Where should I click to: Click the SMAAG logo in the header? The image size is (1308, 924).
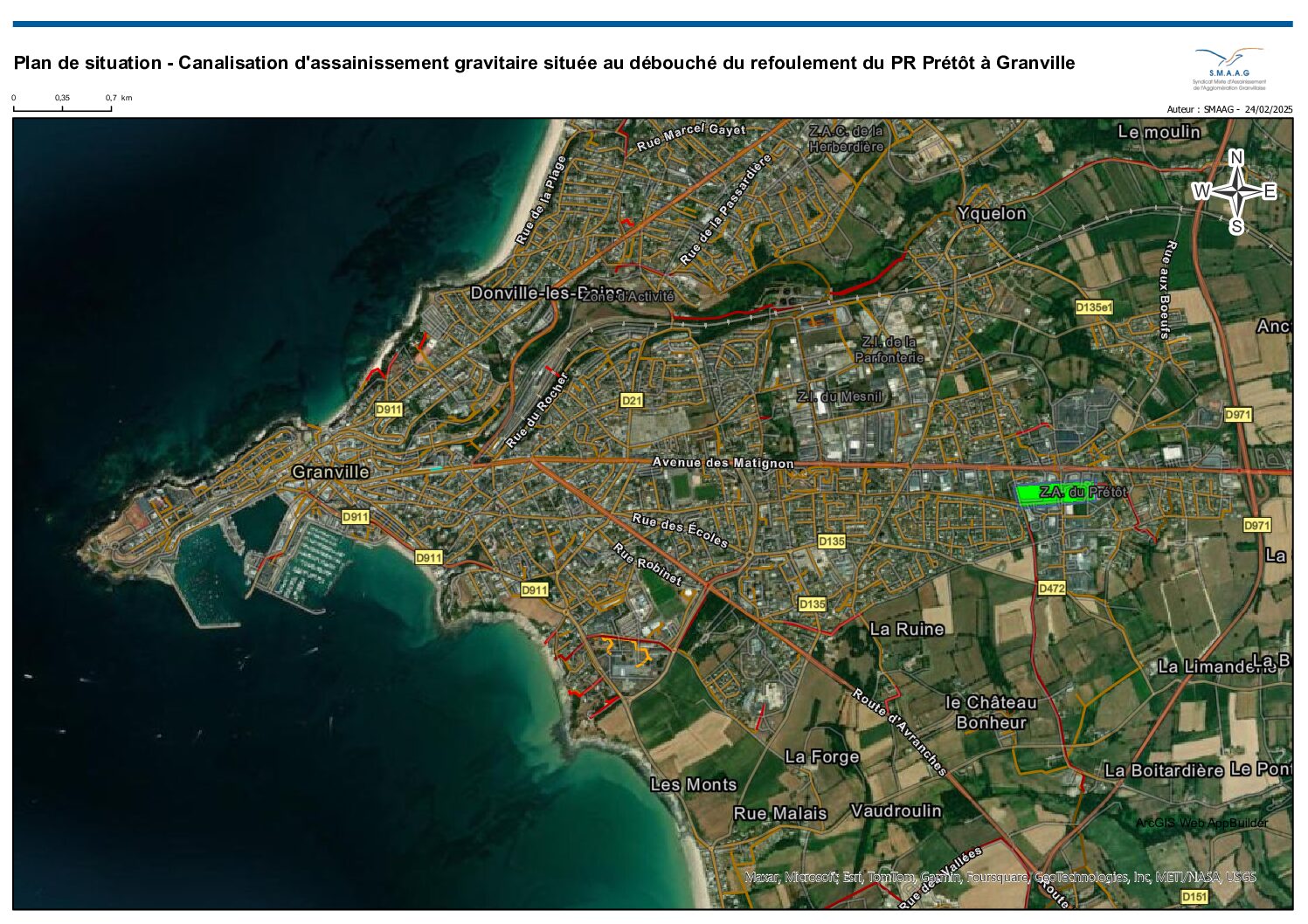tap(1228, 68)
